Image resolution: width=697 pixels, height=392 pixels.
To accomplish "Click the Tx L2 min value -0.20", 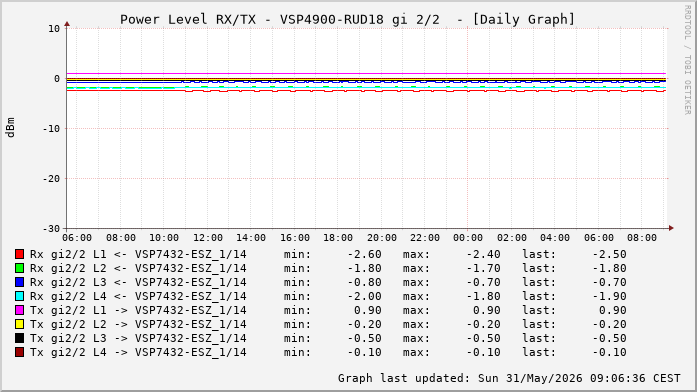I will 365,324.
